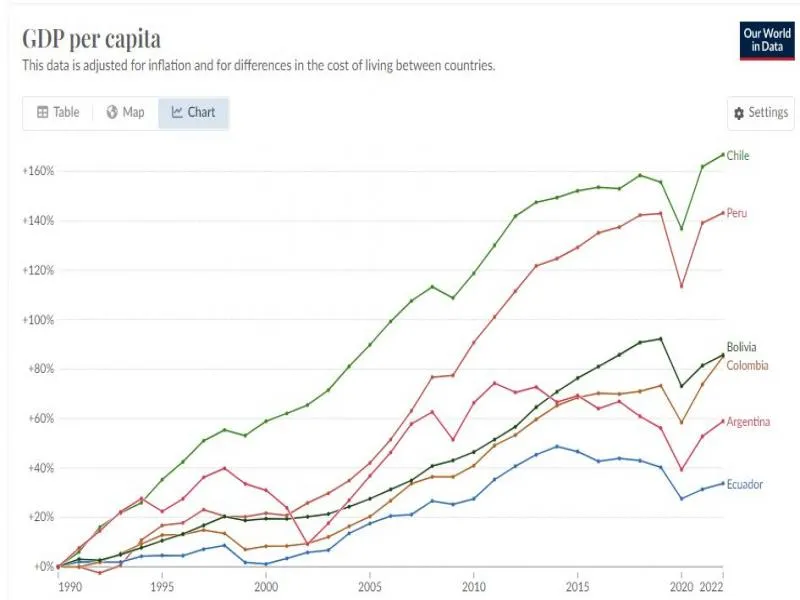Image resolution: width=800 pixels, height=600 pixels.
Task: Click the Settings gear icon
Action: [739, 113]
